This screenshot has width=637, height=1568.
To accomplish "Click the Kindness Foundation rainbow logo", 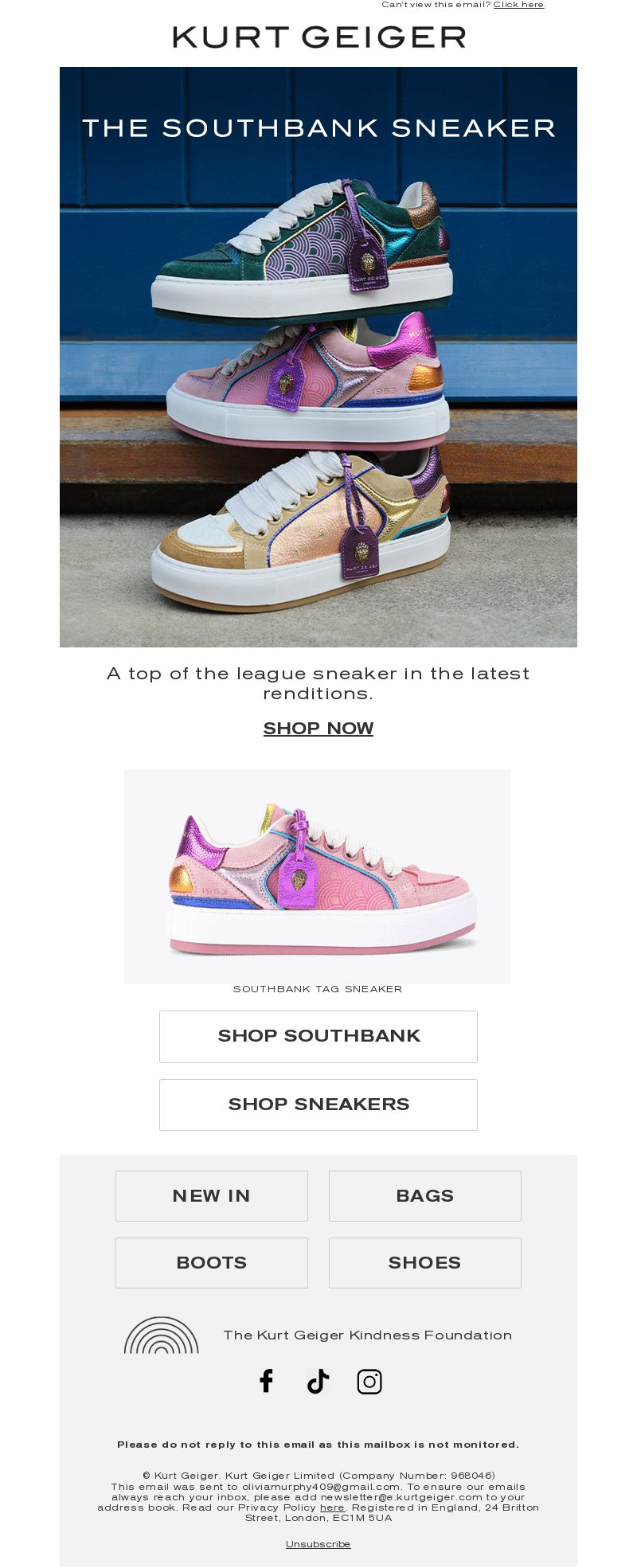I will pos(161,1335).
